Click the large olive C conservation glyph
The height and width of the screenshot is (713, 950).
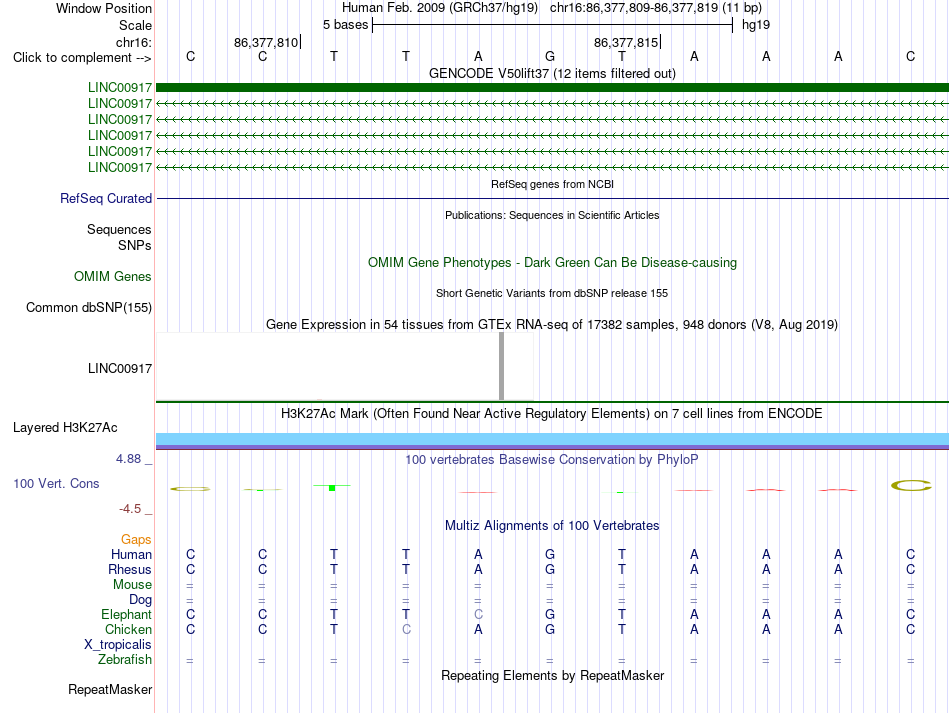point(911,485)
